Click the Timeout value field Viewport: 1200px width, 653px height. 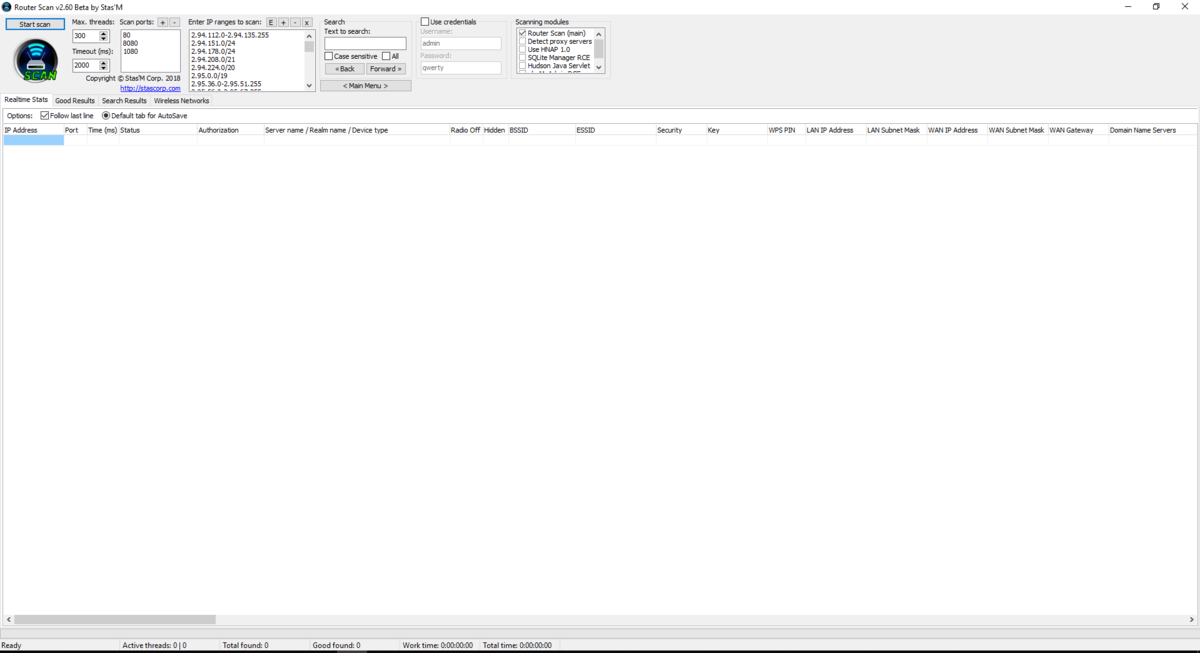pos(85,66)
